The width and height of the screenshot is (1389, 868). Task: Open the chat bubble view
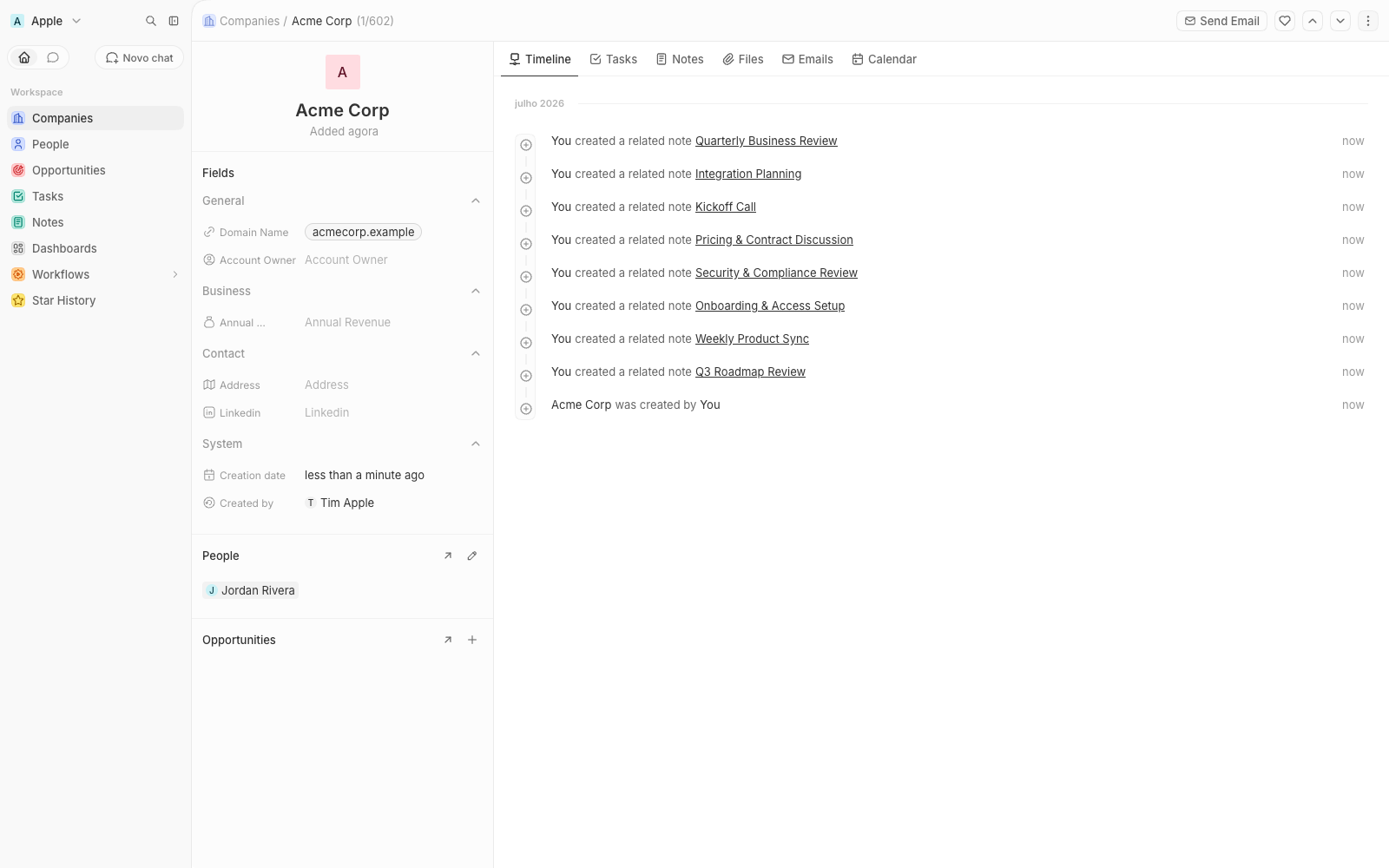coord(53,57)
